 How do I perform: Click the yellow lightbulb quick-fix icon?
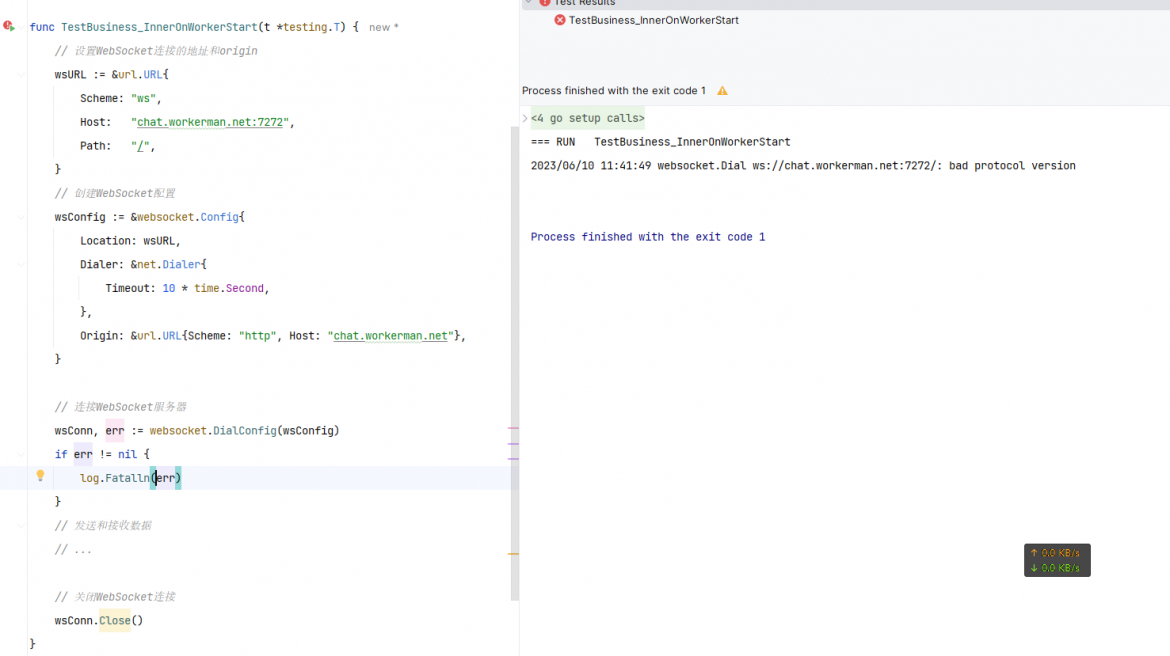[x=40, y=475]
